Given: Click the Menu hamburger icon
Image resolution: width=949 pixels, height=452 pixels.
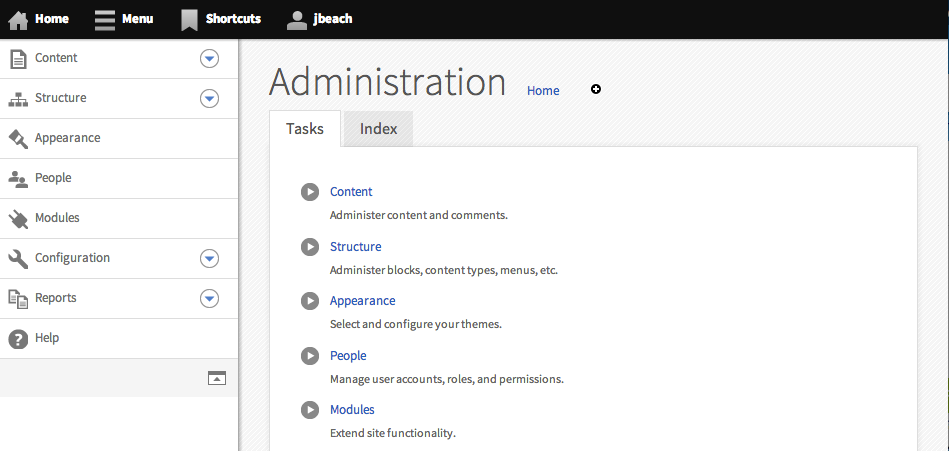Looking at the screenshot, I should coord(105,20).
